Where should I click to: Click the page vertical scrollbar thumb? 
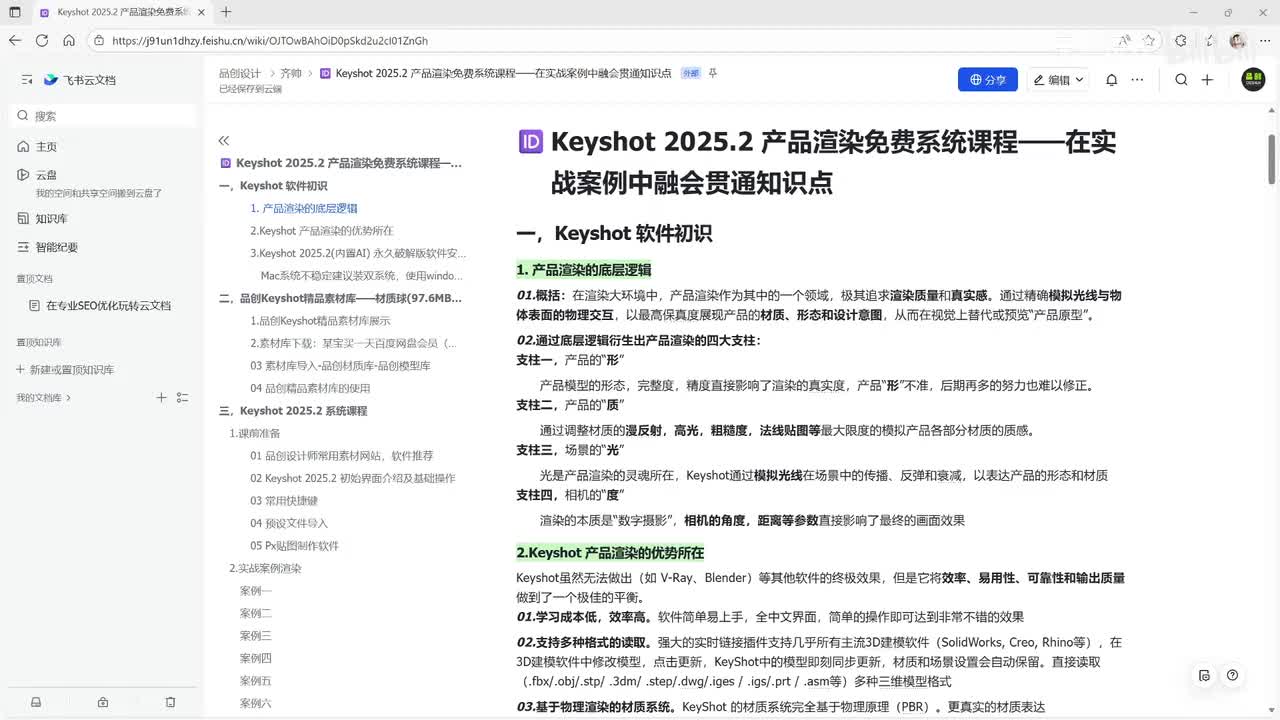click(1272, 158)
